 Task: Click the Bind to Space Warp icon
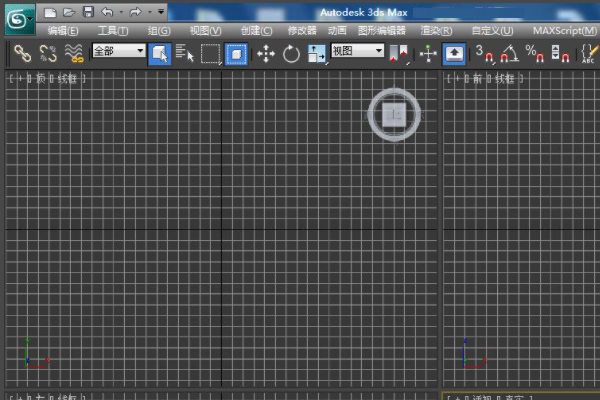(73, 53)
